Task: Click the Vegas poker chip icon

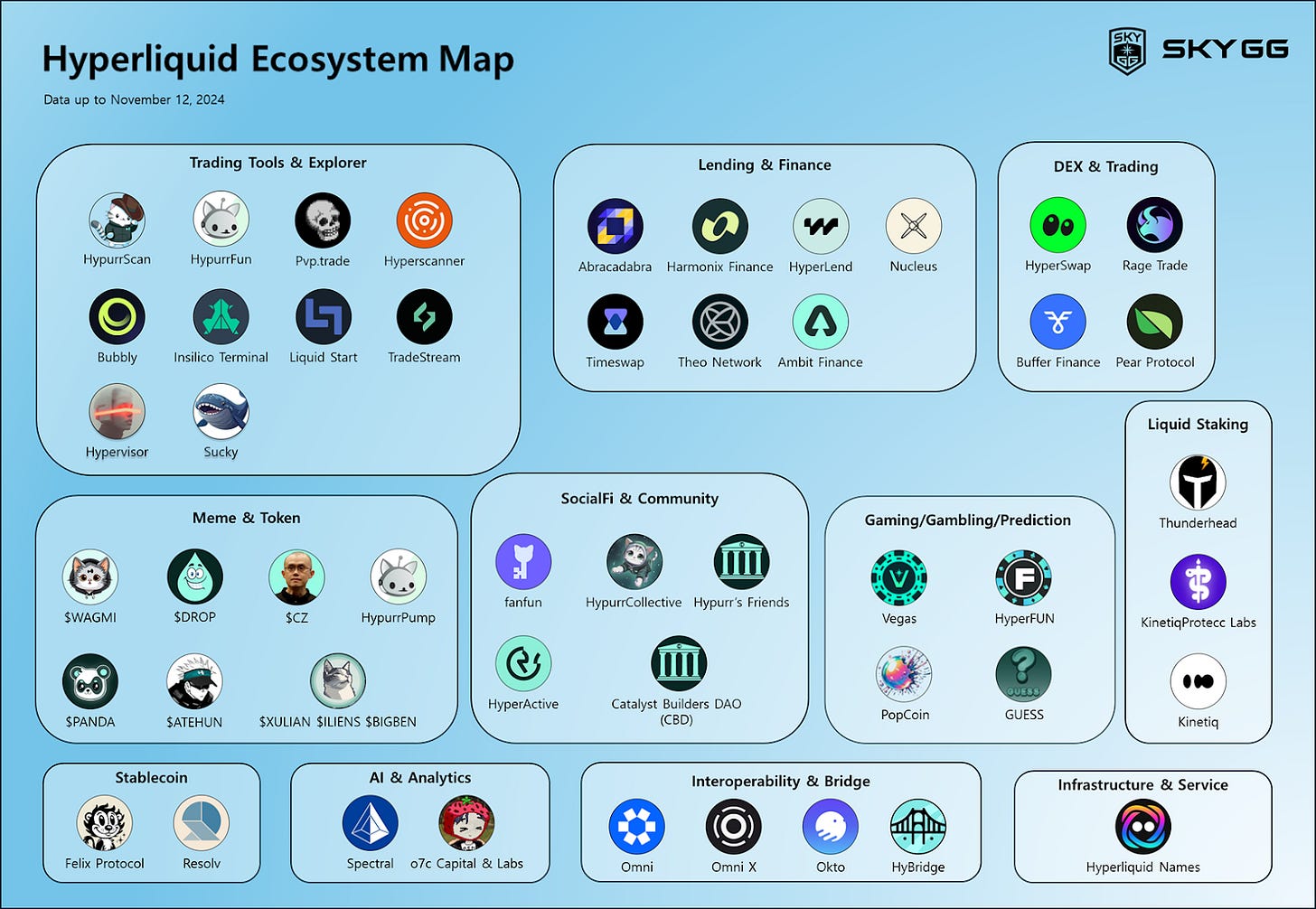Action: pos(899,577)
